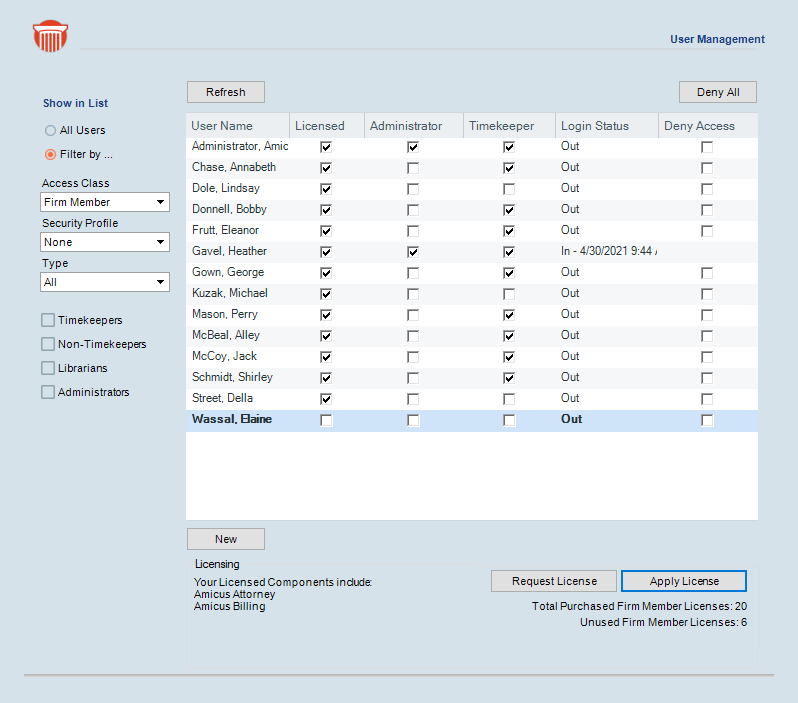Uncheck Administrator for Gavel, Heather
The height and width of the screenshot is (703, 798).
click(x=413, y=252)
